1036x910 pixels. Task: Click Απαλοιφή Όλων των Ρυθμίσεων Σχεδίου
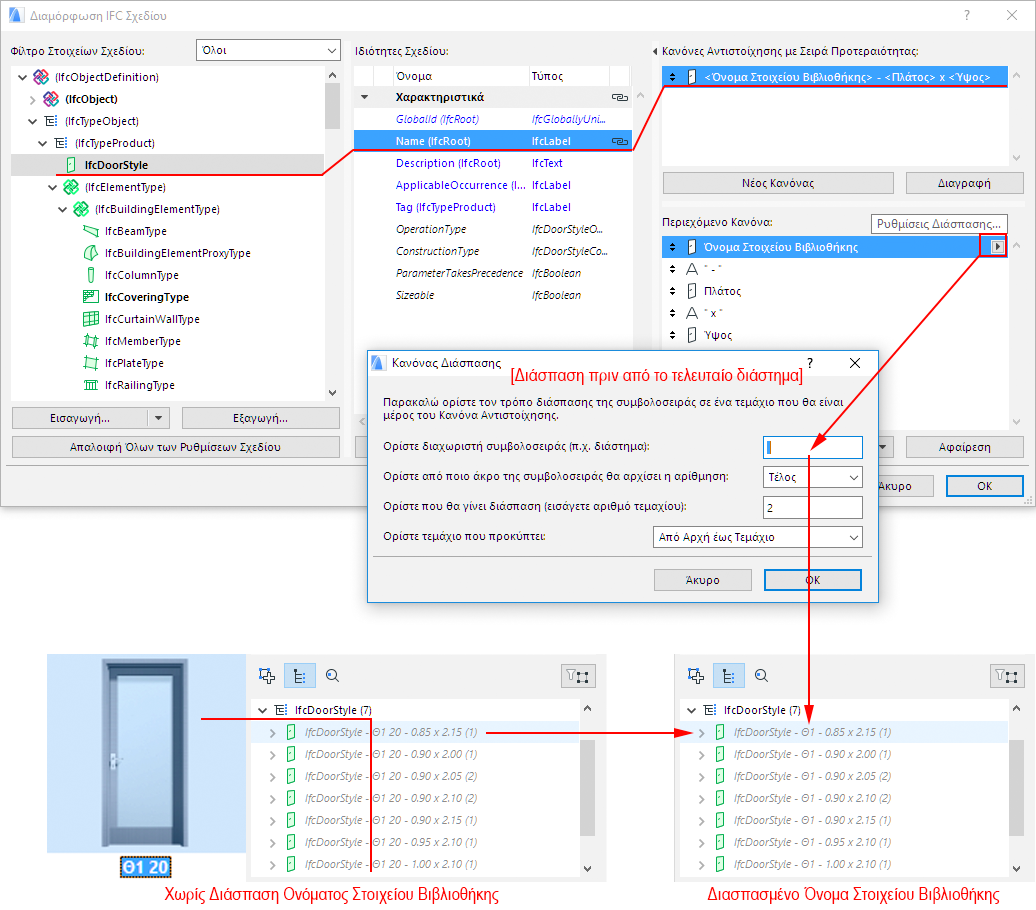click(x=176, y=447)
